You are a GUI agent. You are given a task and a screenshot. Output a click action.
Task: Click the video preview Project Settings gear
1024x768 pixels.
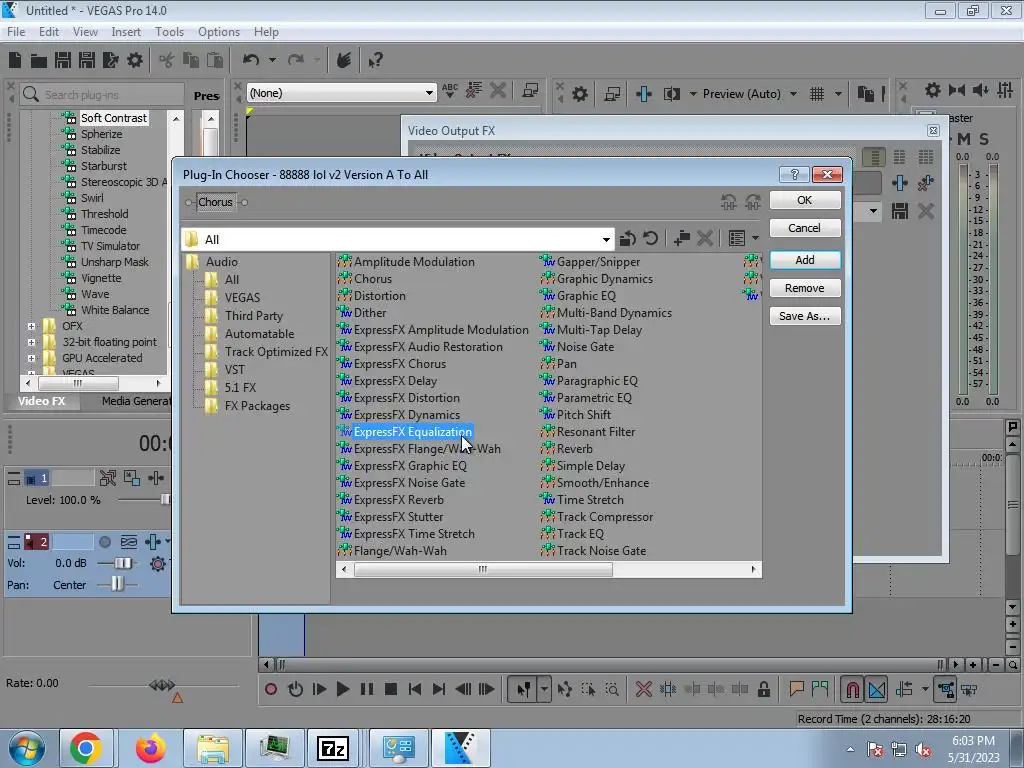coord(579,94)
